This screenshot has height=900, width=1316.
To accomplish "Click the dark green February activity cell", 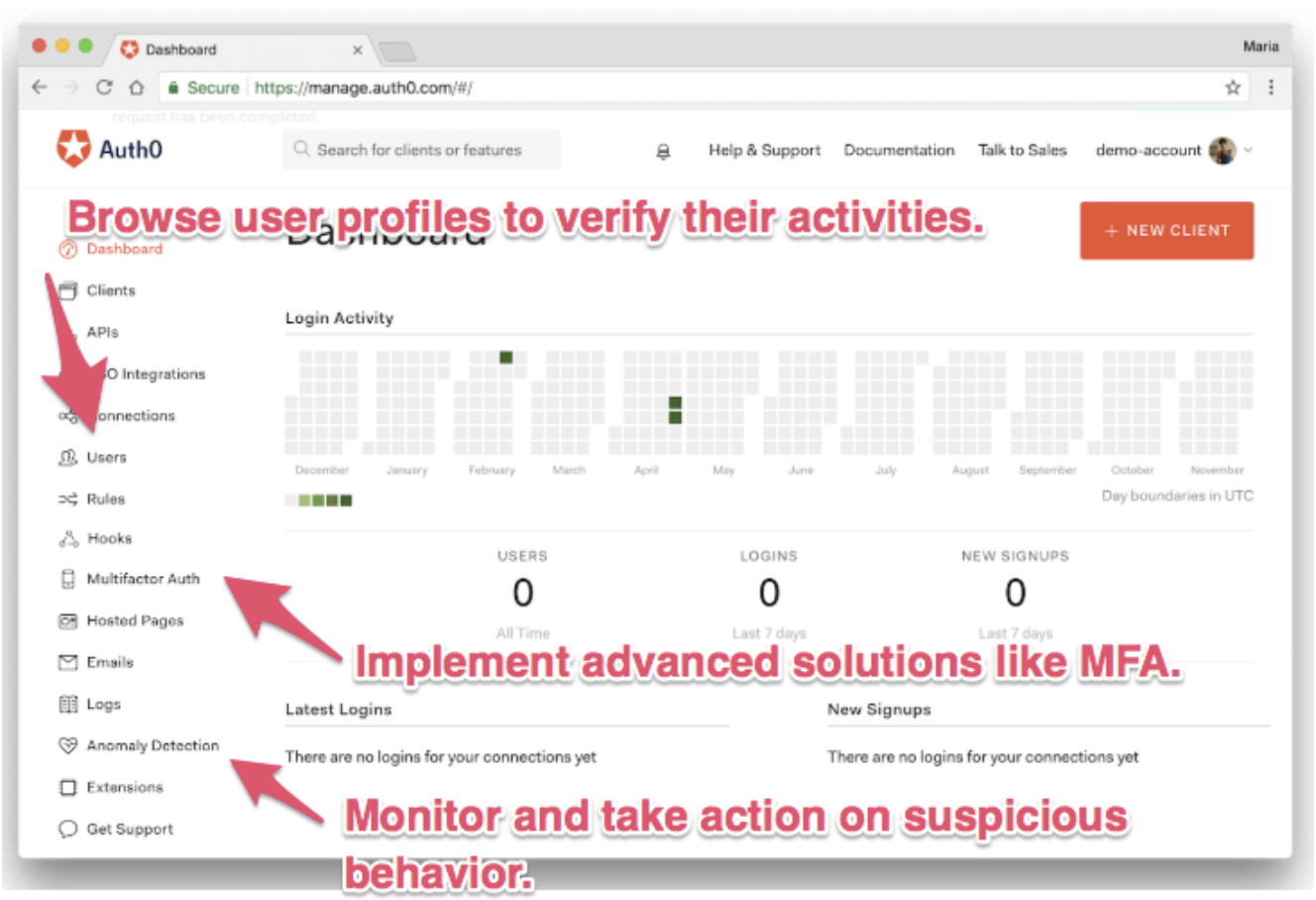I will point(505,357).
